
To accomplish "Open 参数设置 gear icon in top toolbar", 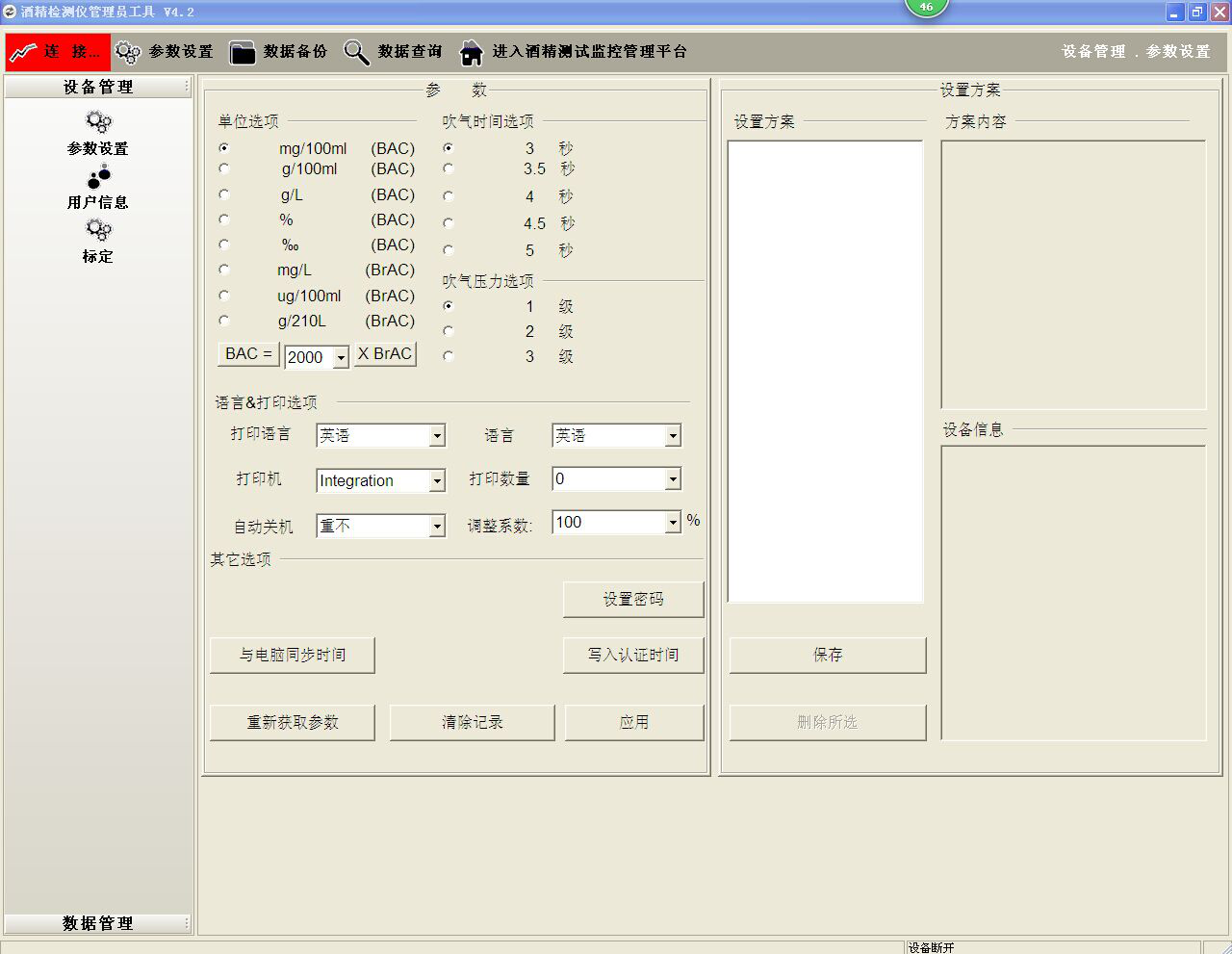I will tap(127, 52).
